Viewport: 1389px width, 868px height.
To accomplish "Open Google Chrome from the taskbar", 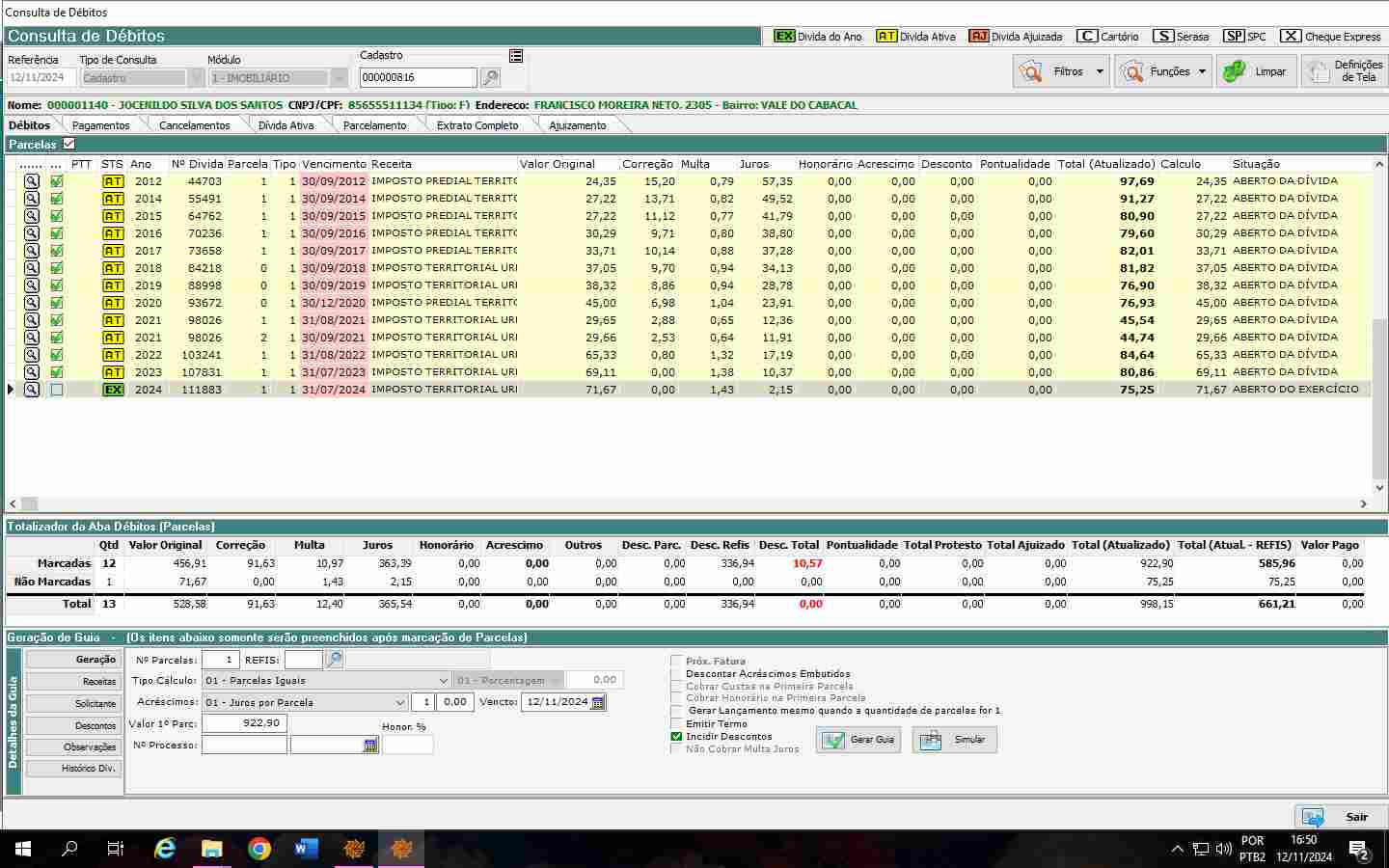I will (259, 849).
